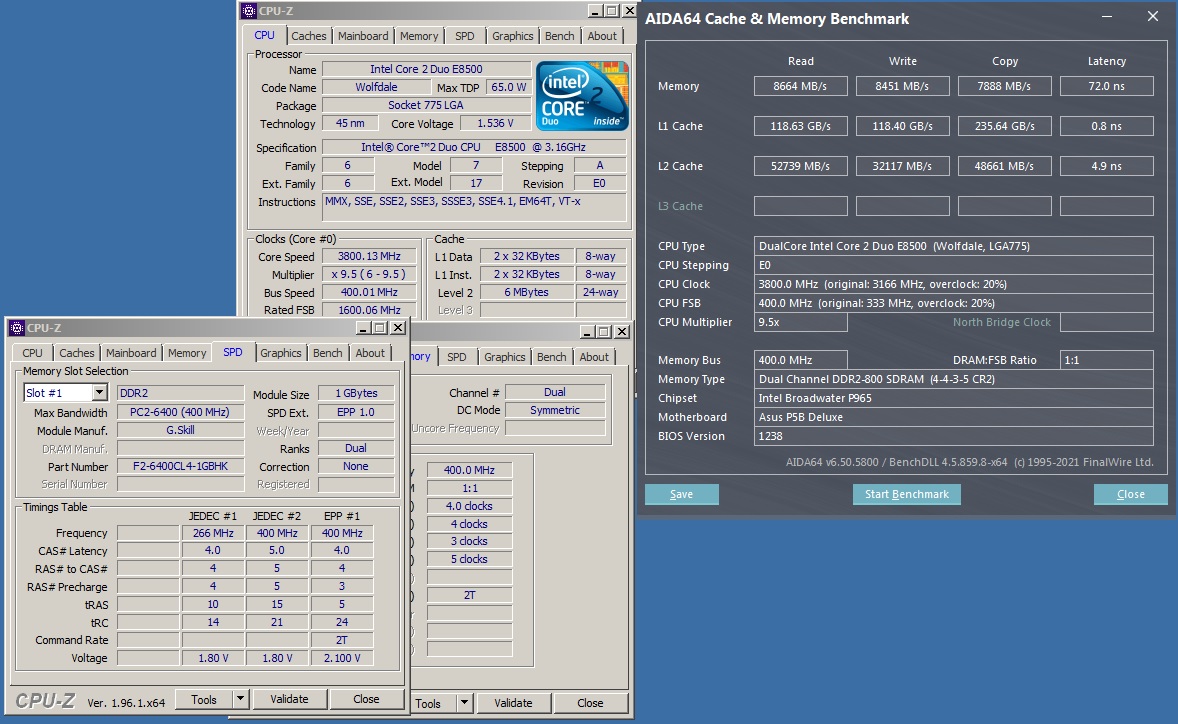The image size is (1178, 724).
Task: Click Tools button in the SPD window
Action: coord(204,699)
